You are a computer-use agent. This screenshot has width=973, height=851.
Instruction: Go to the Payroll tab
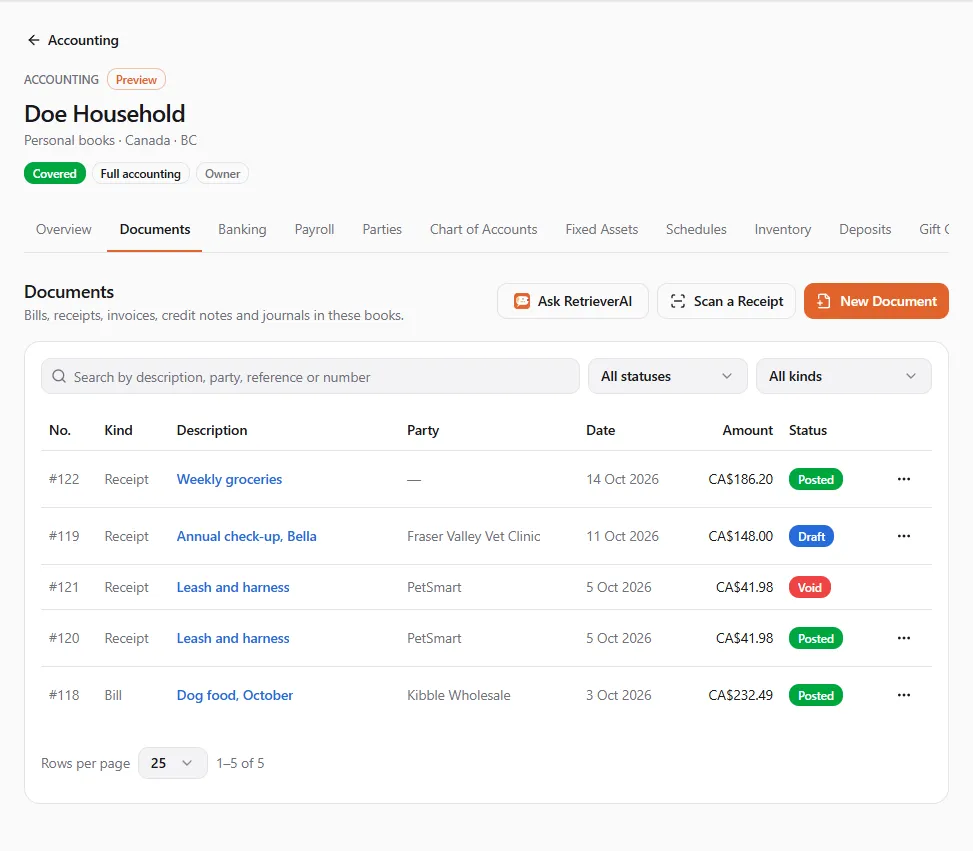tap(315, 230)
